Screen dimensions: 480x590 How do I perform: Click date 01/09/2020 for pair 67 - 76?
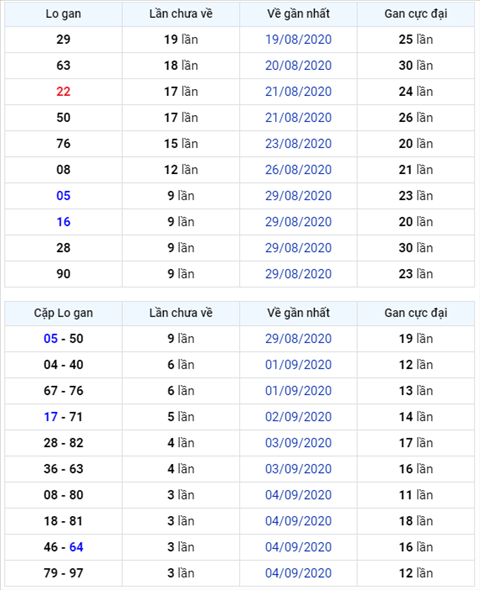pos(298,391)
